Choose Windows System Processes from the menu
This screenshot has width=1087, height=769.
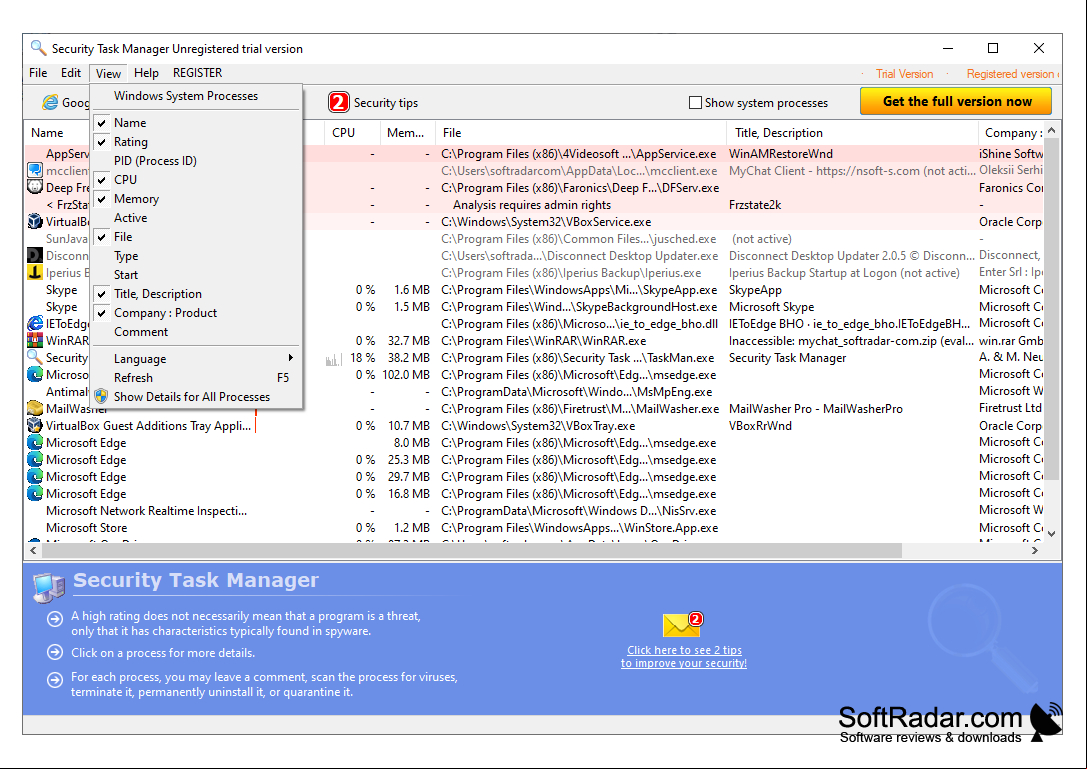196,96
